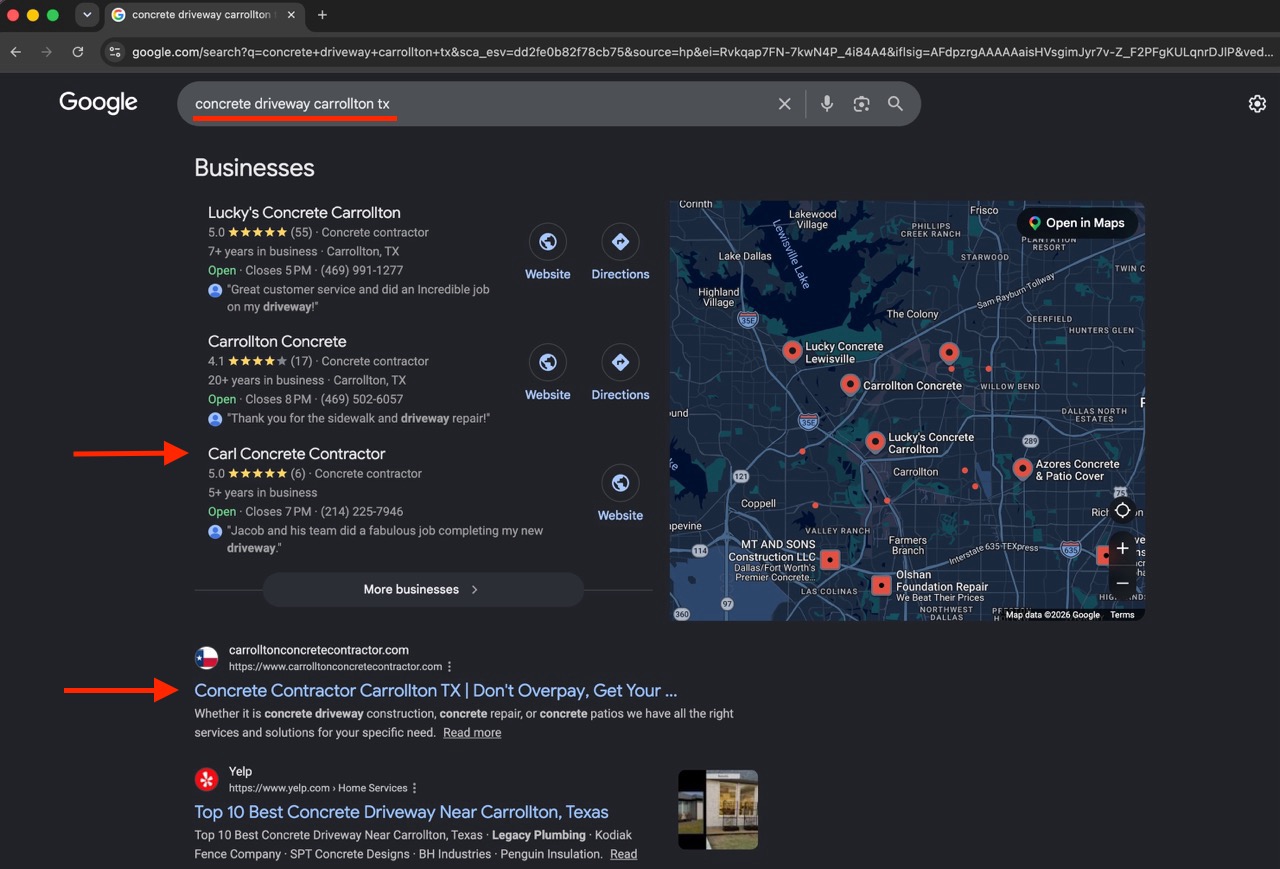Zoom out on the map
1280x869 pixels.
1122,583
